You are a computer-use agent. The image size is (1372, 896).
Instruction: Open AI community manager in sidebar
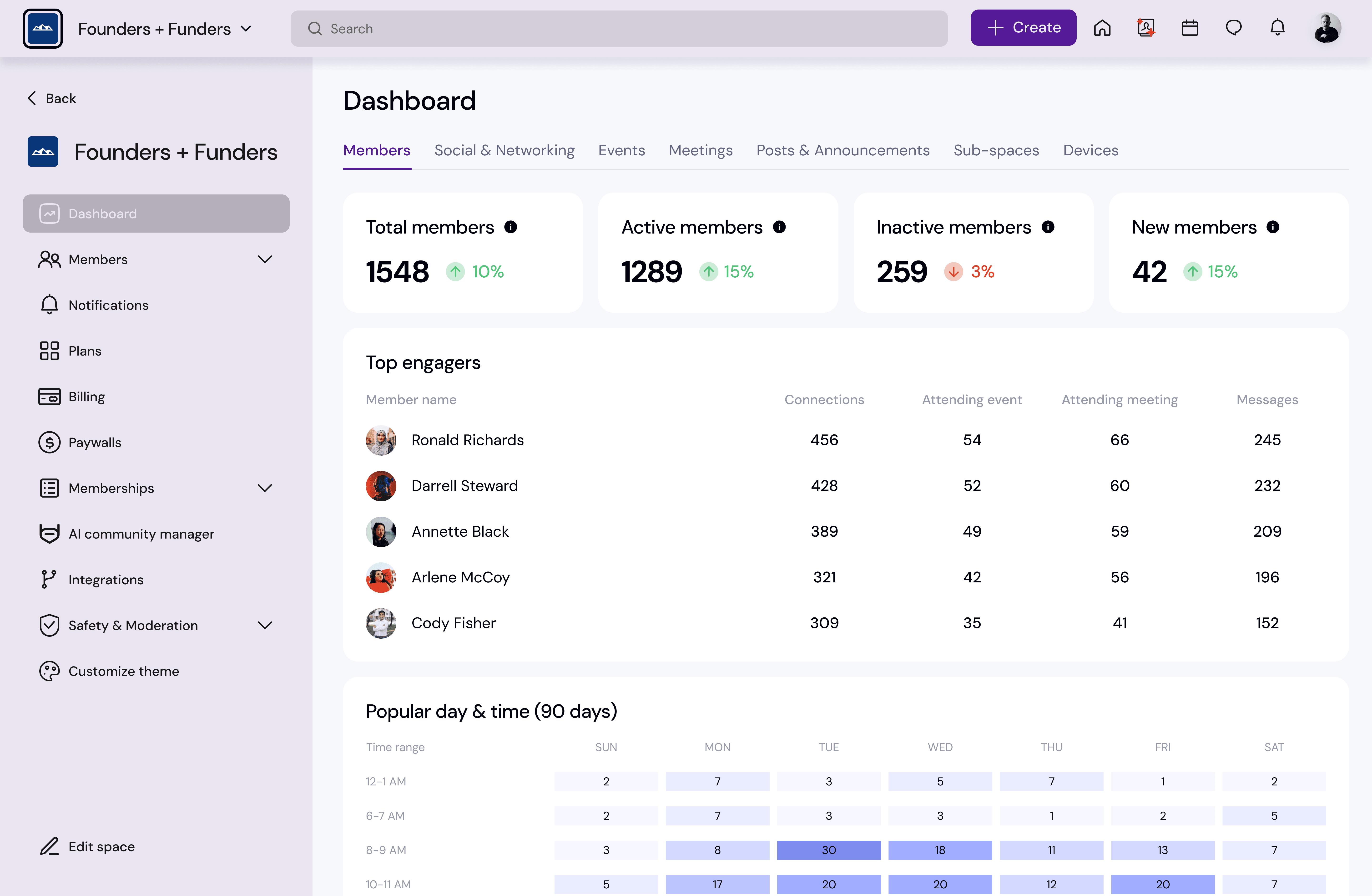(x=141, y=534)
